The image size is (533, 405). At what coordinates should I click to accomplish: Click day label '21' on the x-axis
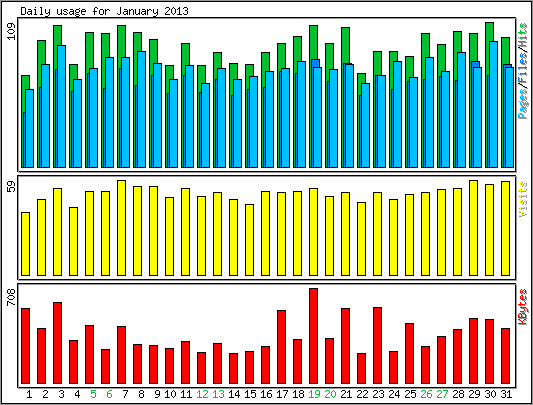pyautogui.click(x=346, y=394)
